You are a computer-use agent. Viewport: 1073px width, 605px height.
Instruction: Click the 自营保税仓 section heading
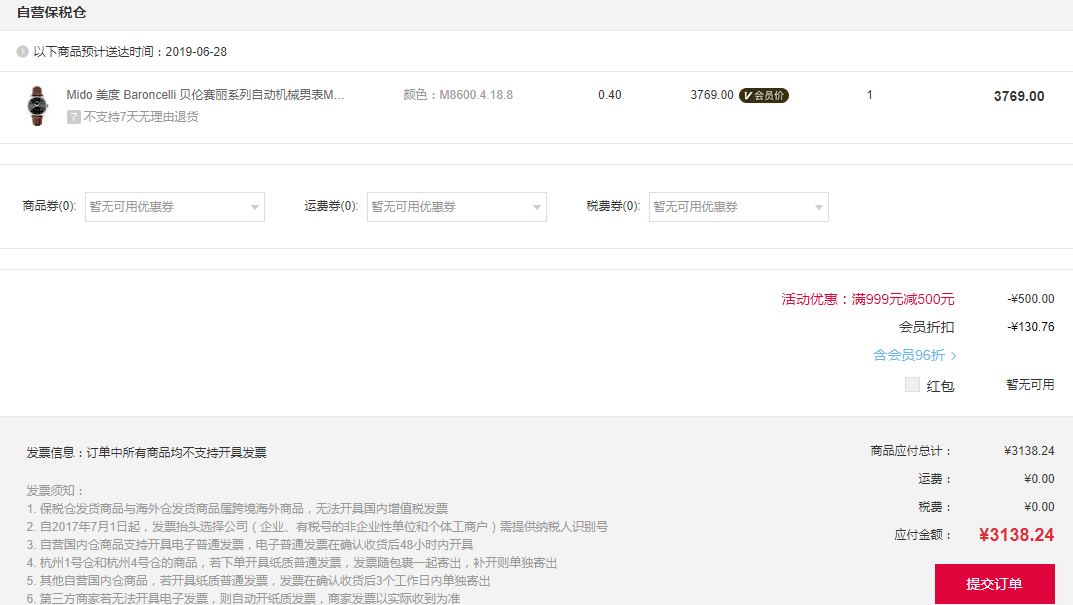(51, 12)
